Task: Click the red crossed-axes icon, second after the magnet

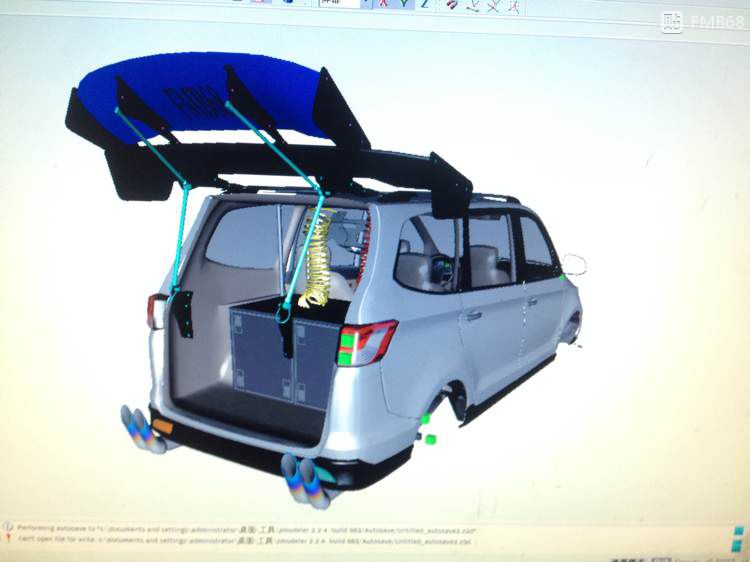Action: [x=493, y=6]
